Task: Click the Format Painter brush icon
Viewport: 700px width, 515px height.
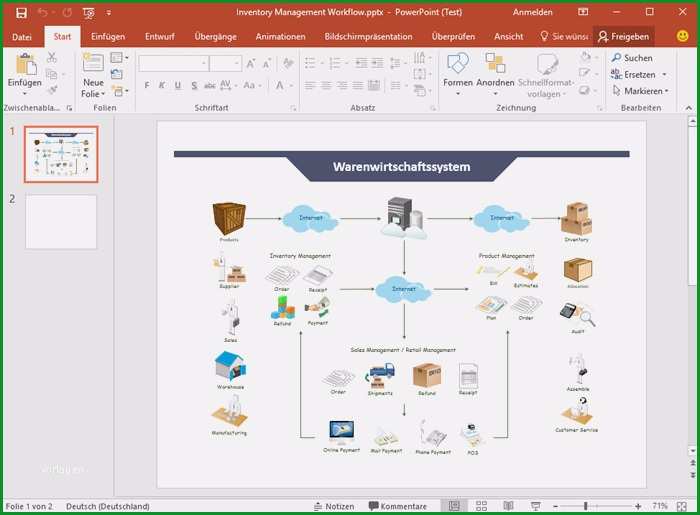Action: [x=52, y=90]
